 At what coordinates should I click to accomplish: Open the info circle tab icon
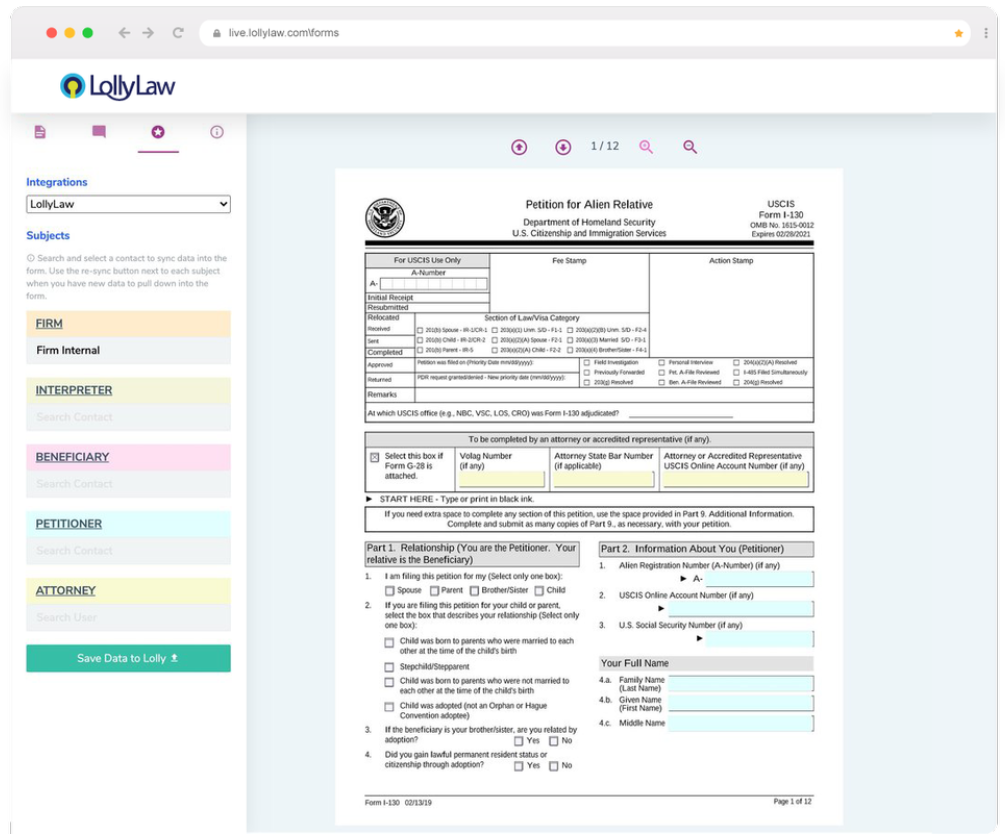click(217, 132)
